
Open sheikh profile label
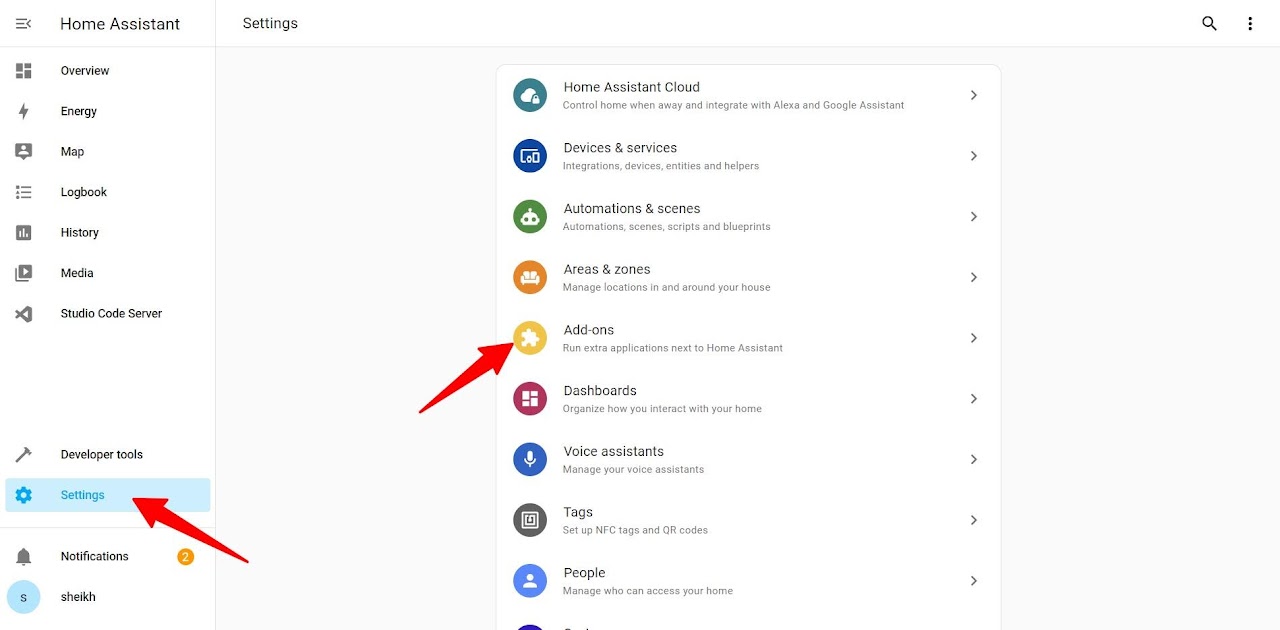(78, 597)
